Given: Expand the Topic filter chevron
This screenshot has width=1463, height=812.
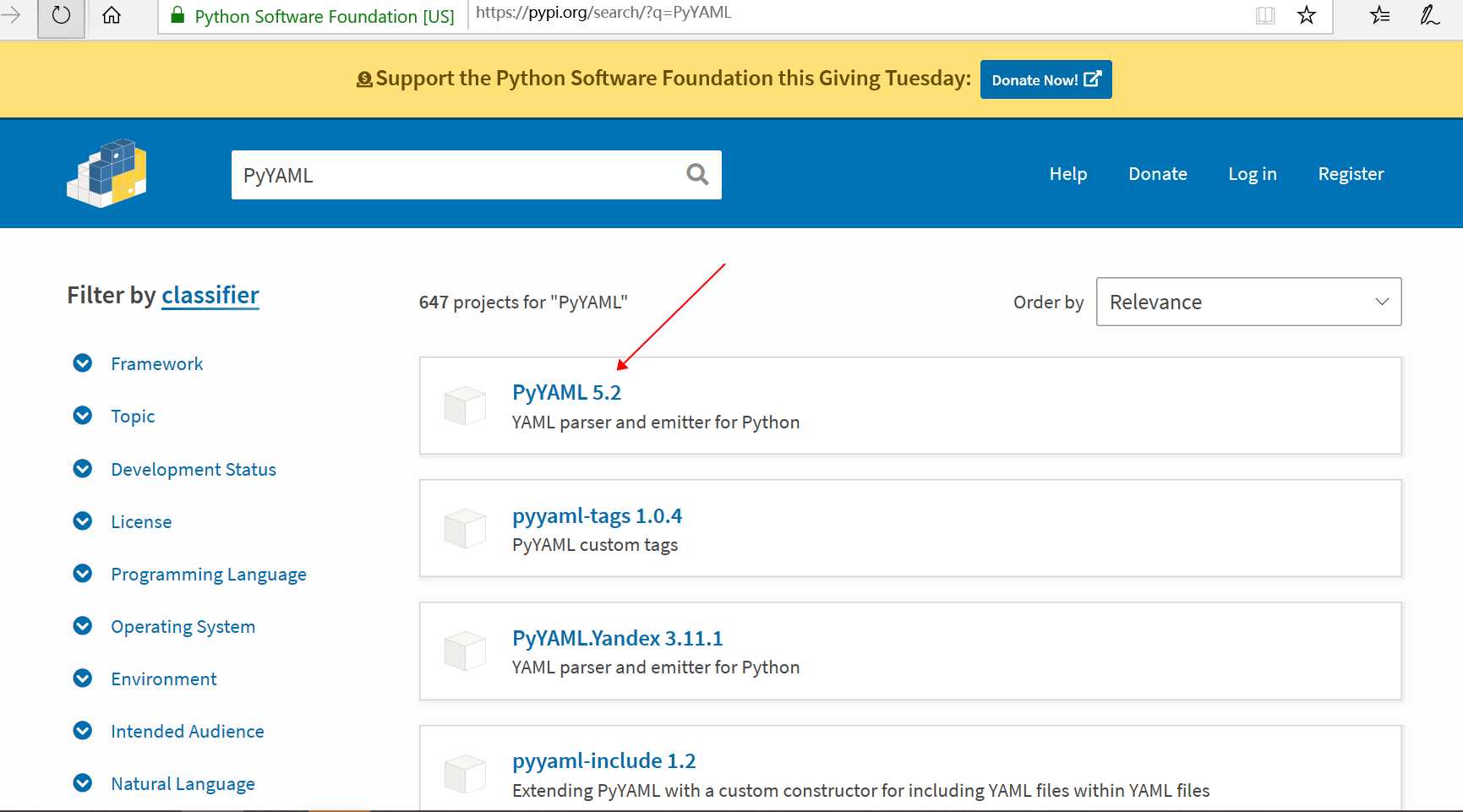Looking at the screenshot, I should click(x=83, y=416).
